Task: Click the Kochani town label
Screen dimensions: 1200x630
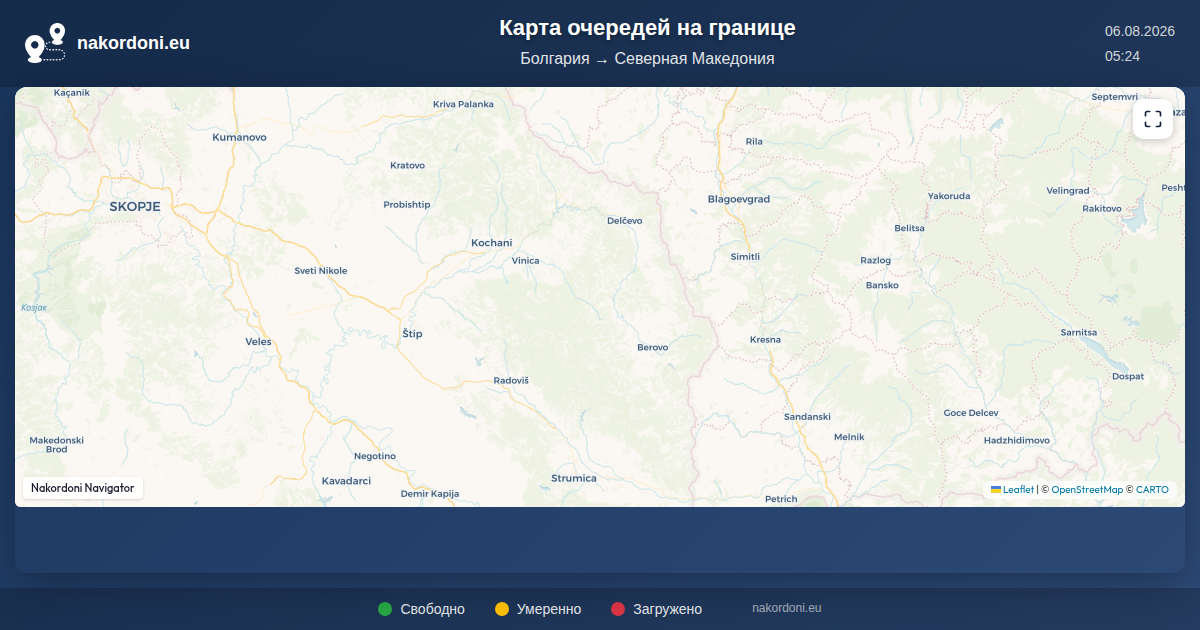Action: (x=492, y=243)
